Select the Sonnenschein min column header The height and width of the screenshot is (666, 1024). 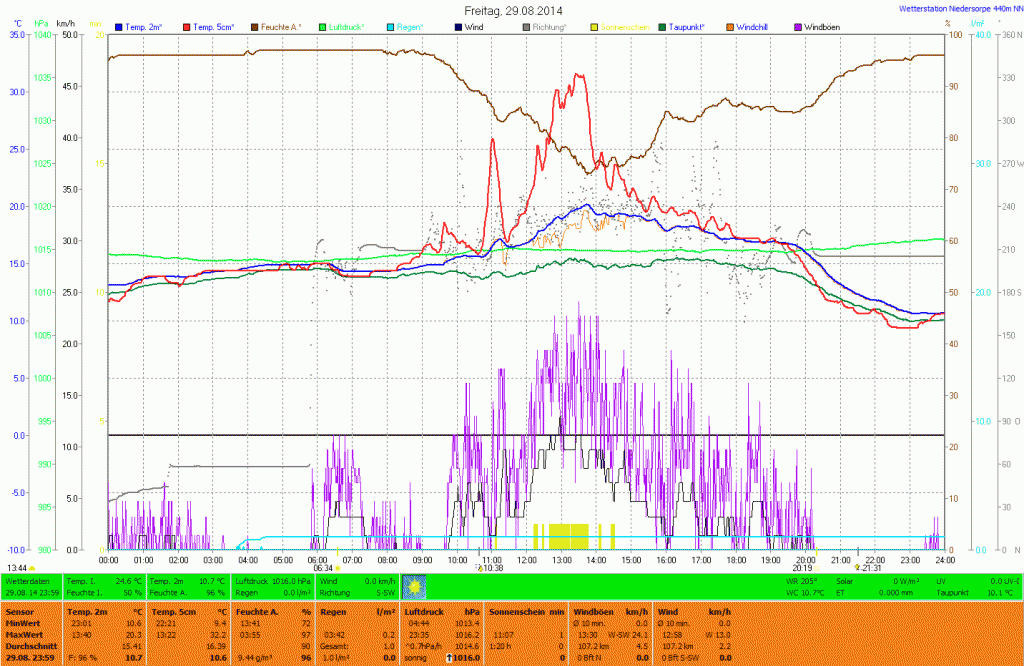click(x=526, y=610)
